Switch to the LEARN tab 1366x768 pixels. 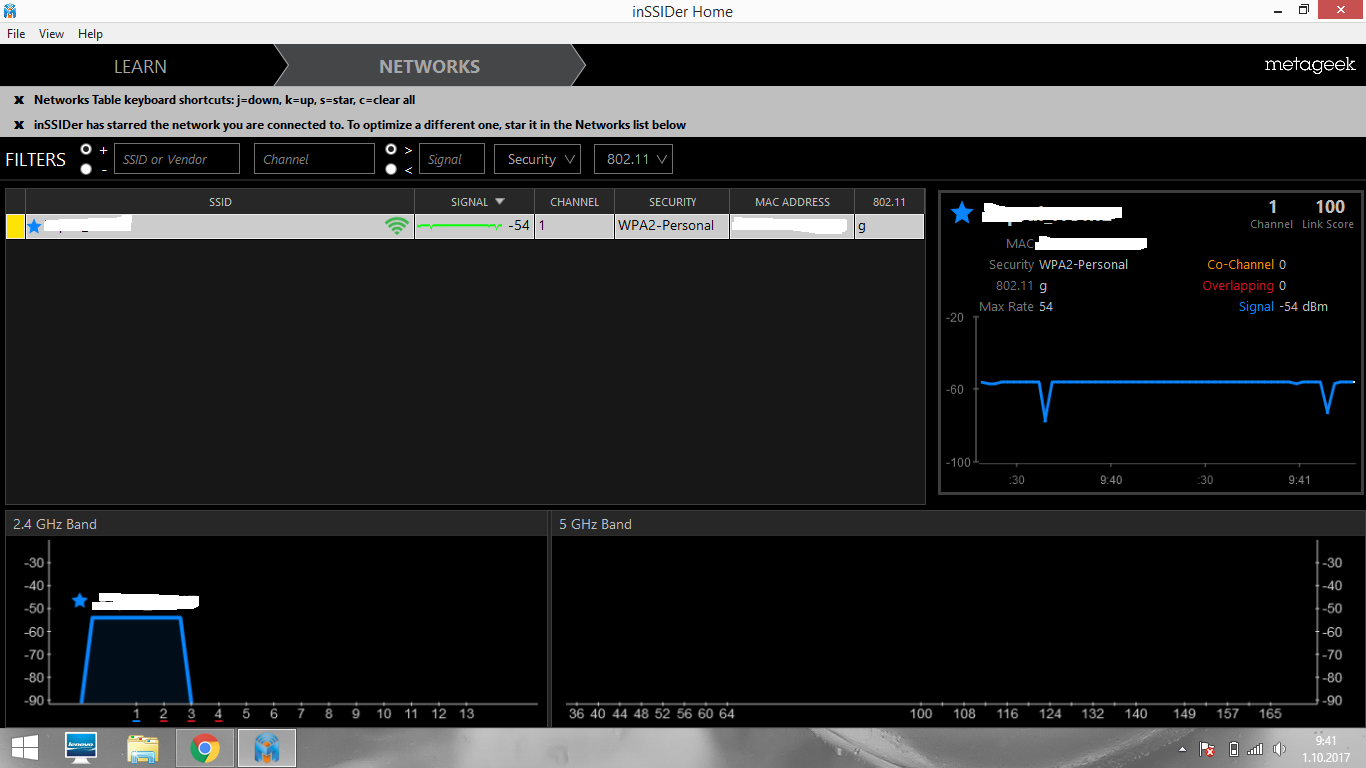pyautogui.click(x=140, y=66)
